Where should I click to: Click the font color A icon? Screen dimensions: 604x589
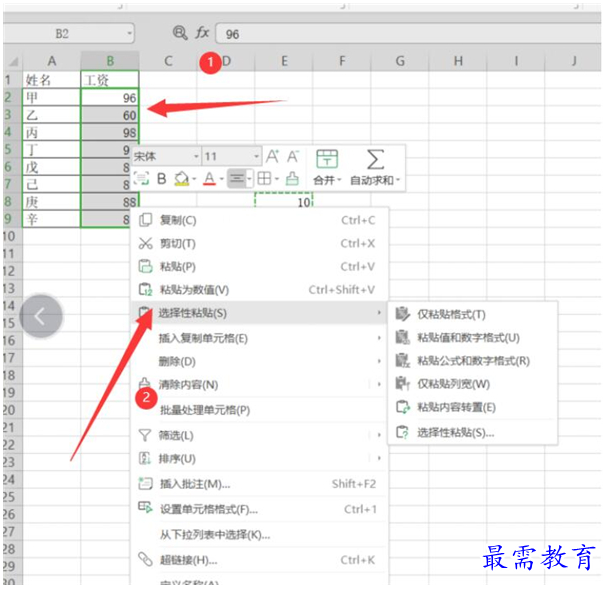coord(209,179)
